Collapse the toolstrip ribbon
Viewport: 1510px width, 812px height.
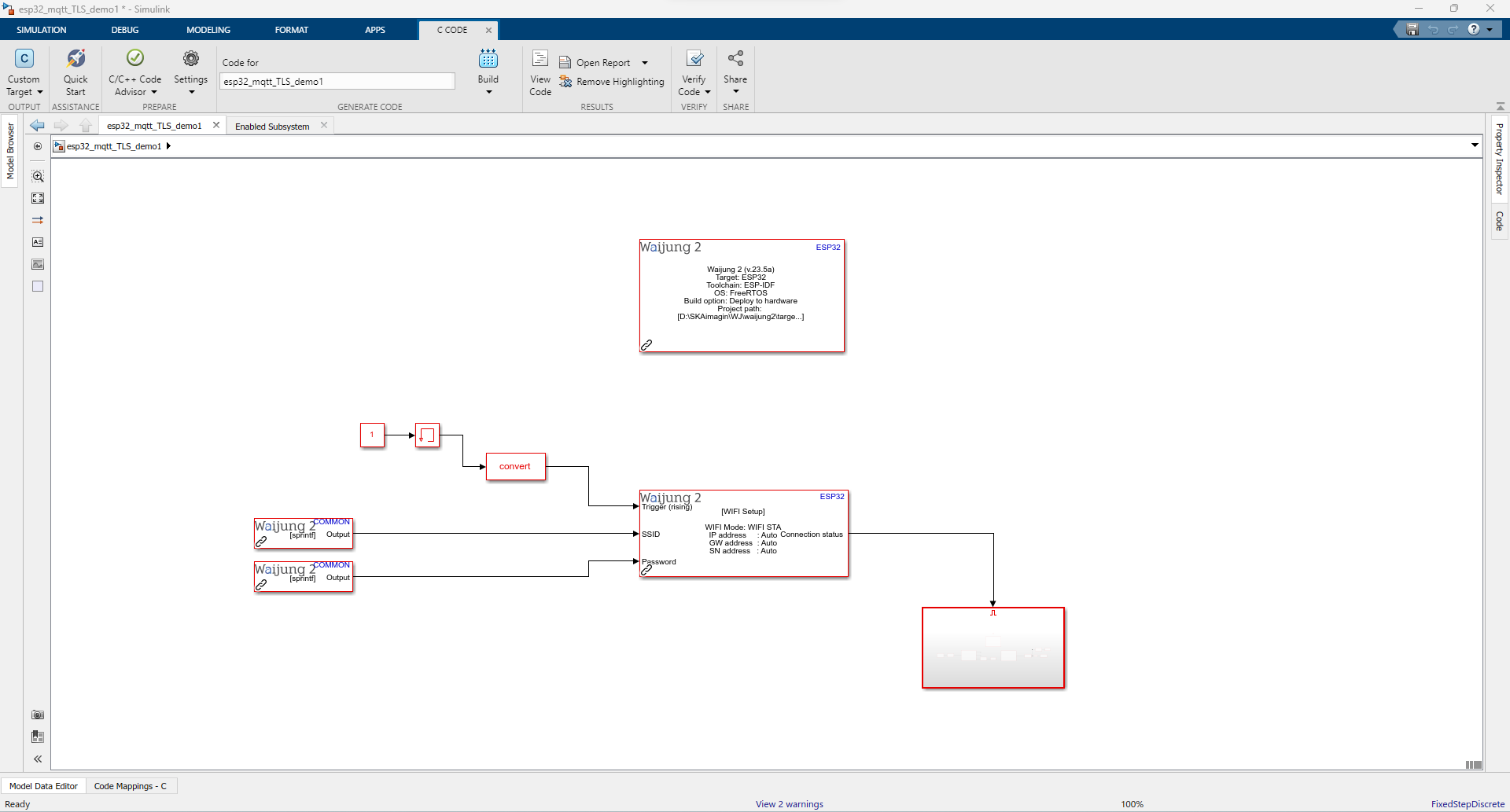pos(1501,106)
